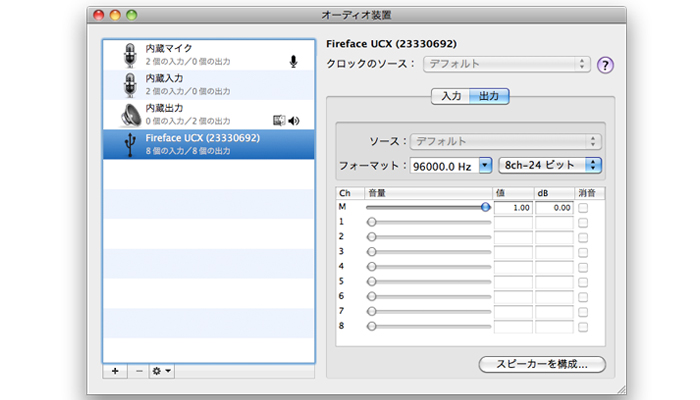Add a device with the plus button
700x400 pixels.
pos(115,371)
